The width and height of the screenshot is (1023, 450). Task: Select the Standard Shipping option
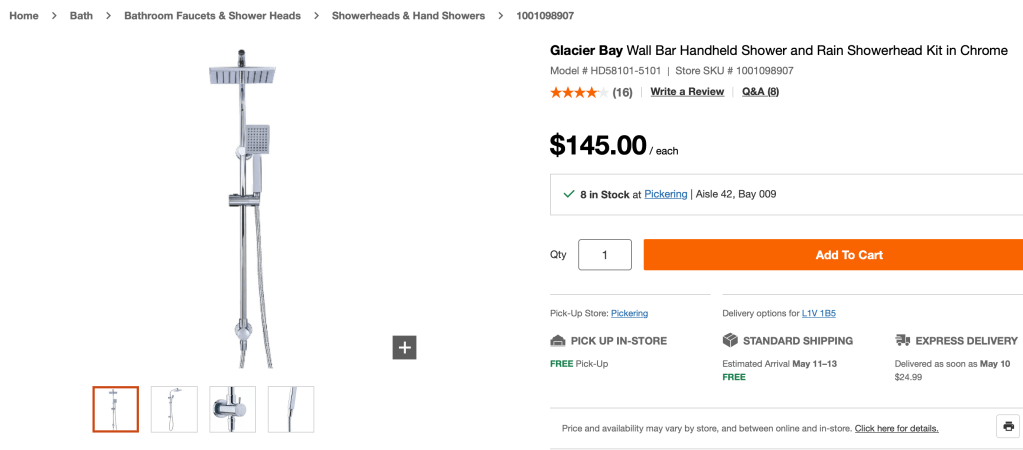click(x=788, y=341)
